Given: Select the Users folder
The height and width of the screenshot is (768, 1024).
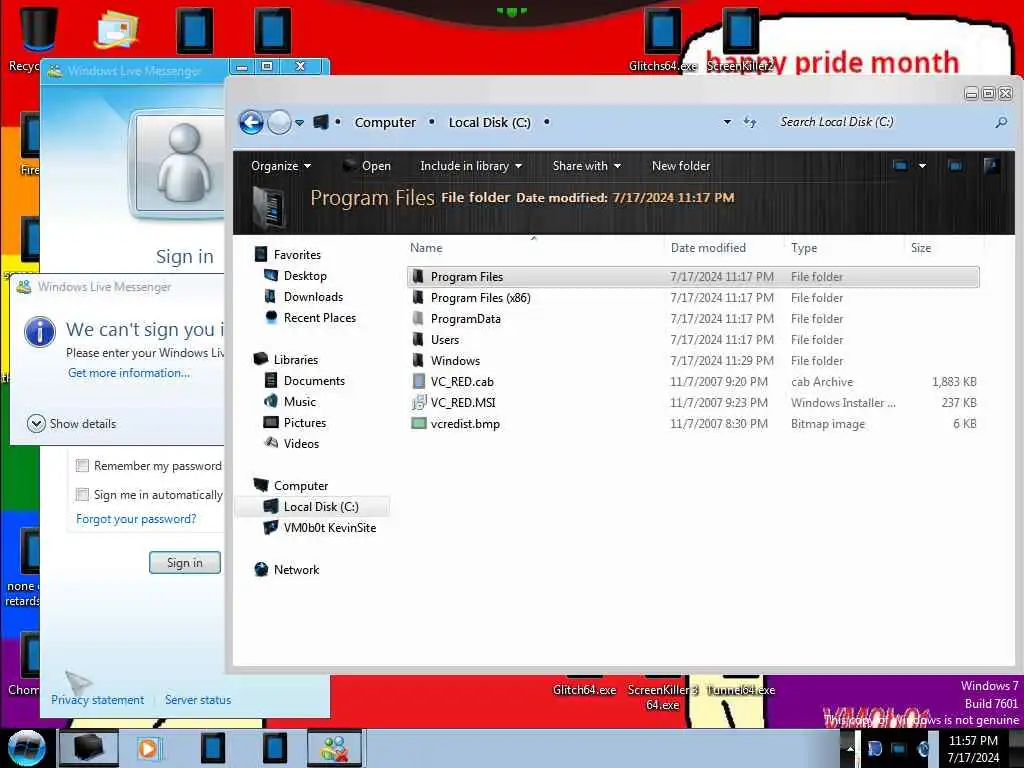Looking at the screenshot, I should point(693,340).
